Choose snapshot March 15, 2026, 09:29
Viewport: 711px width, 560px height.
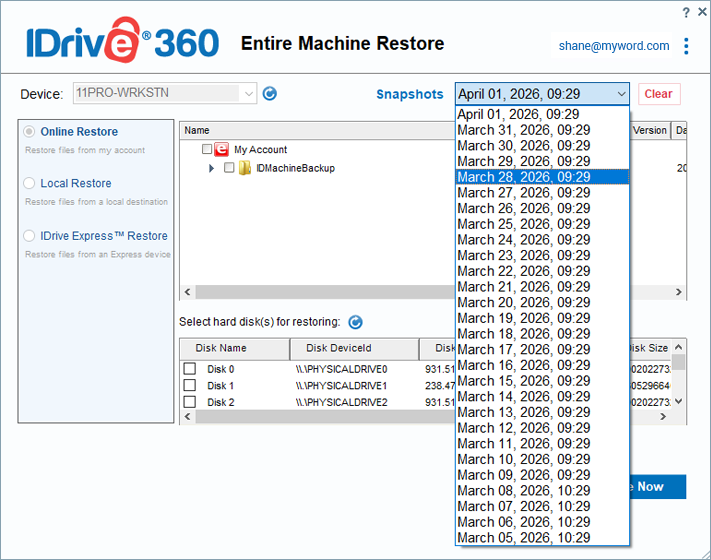click(x=523, y=381)
